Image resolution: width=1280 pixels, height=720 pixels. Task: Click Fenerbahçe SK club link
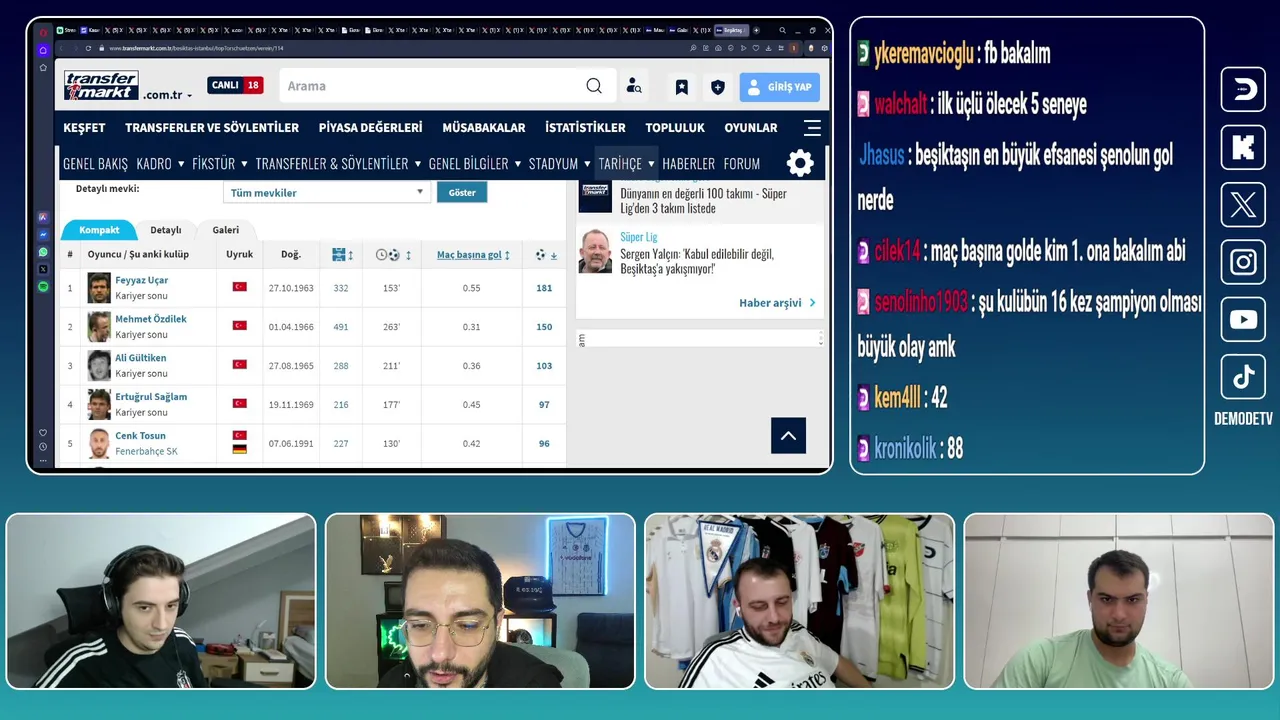(146, 451)
